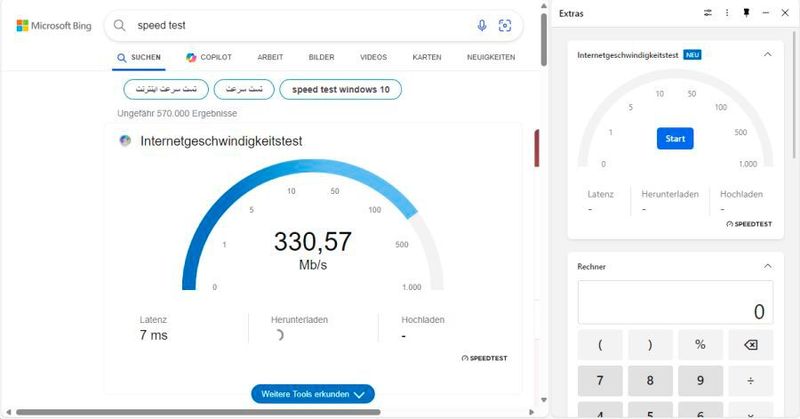Click the calculator backspace key
This screenshot has width=800, height=419.
tap(751, 345)
